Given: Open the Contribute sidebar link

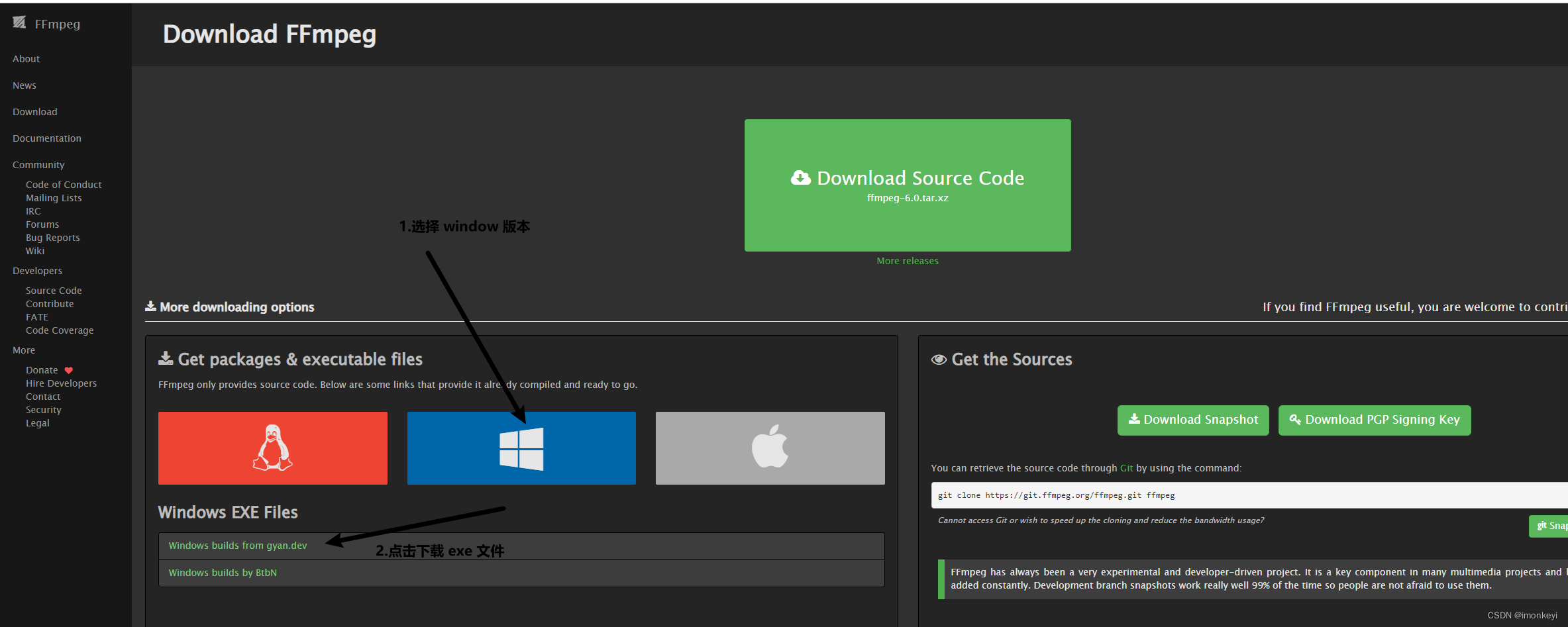Looking at the screenshot, I should point(50,304).
